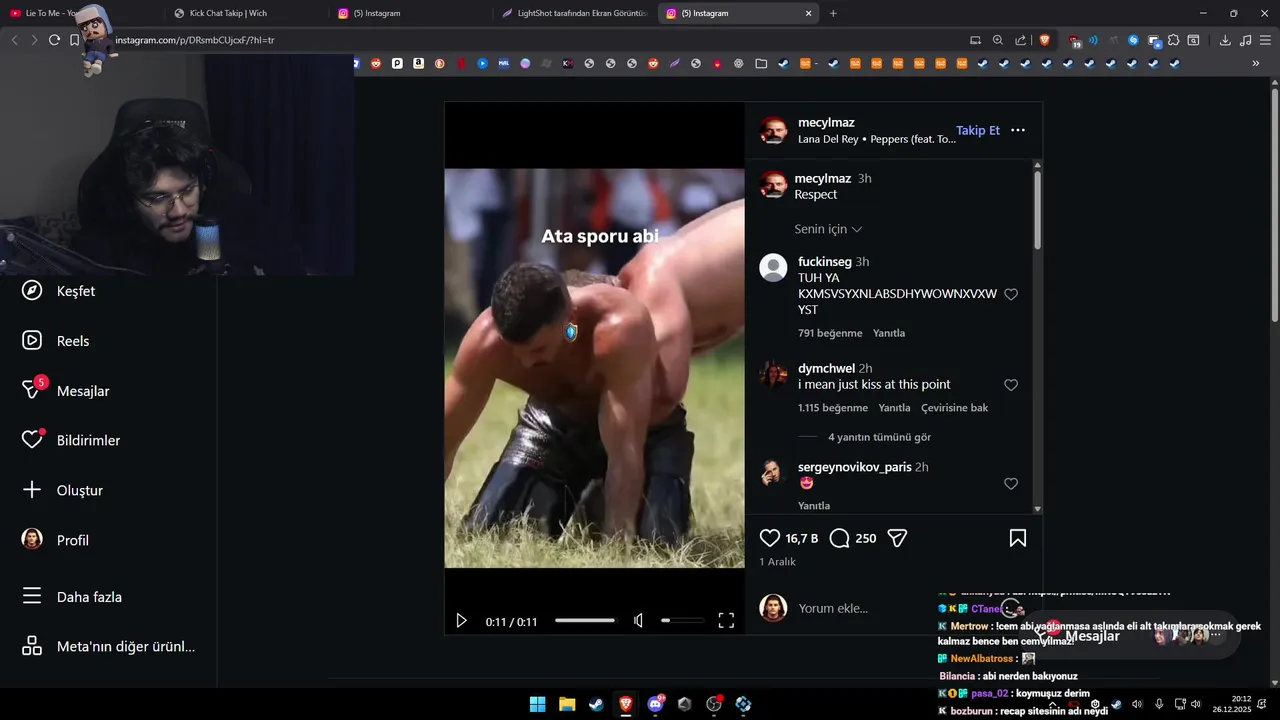The width and height of the screenshot is (1280, 720).
Task: Open Meta'nın diğer ürünleri menu
Action: [x=109, y=646]
